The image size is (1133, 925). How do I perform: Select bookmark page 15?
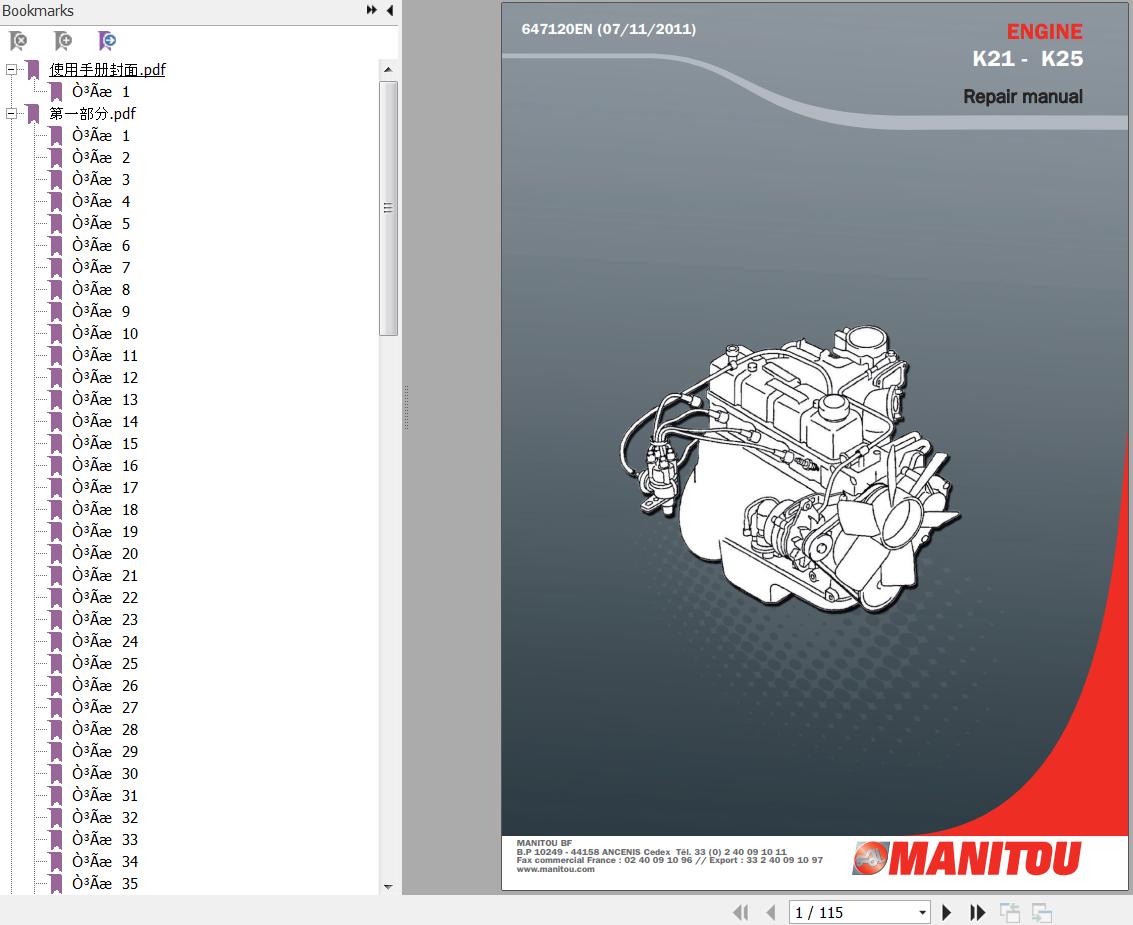click(x=105, y=444)
